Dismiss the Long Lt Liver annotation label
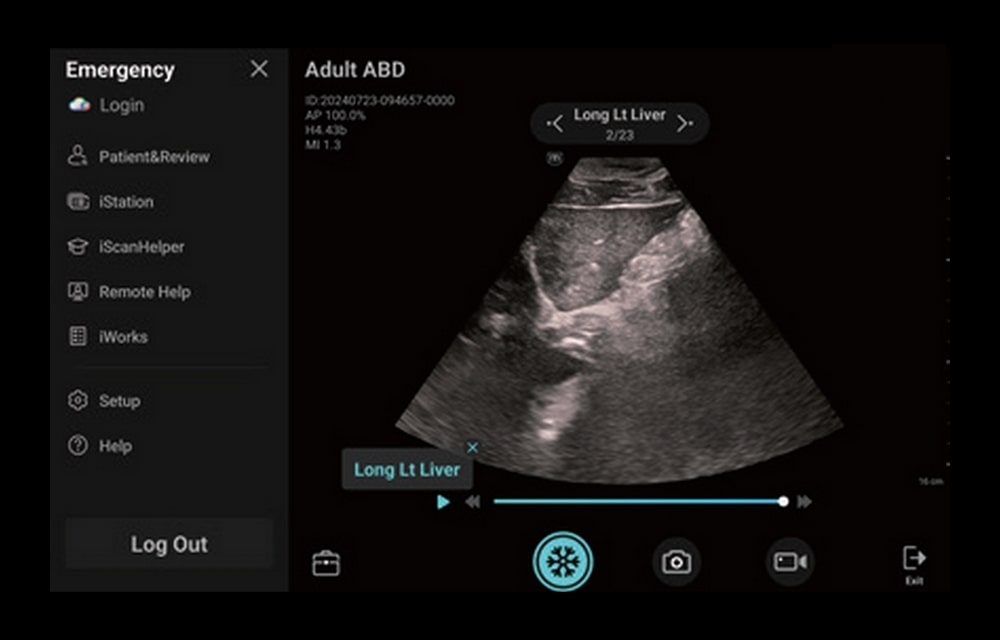This screenshot has height=640, width=1000. (473, 448)
